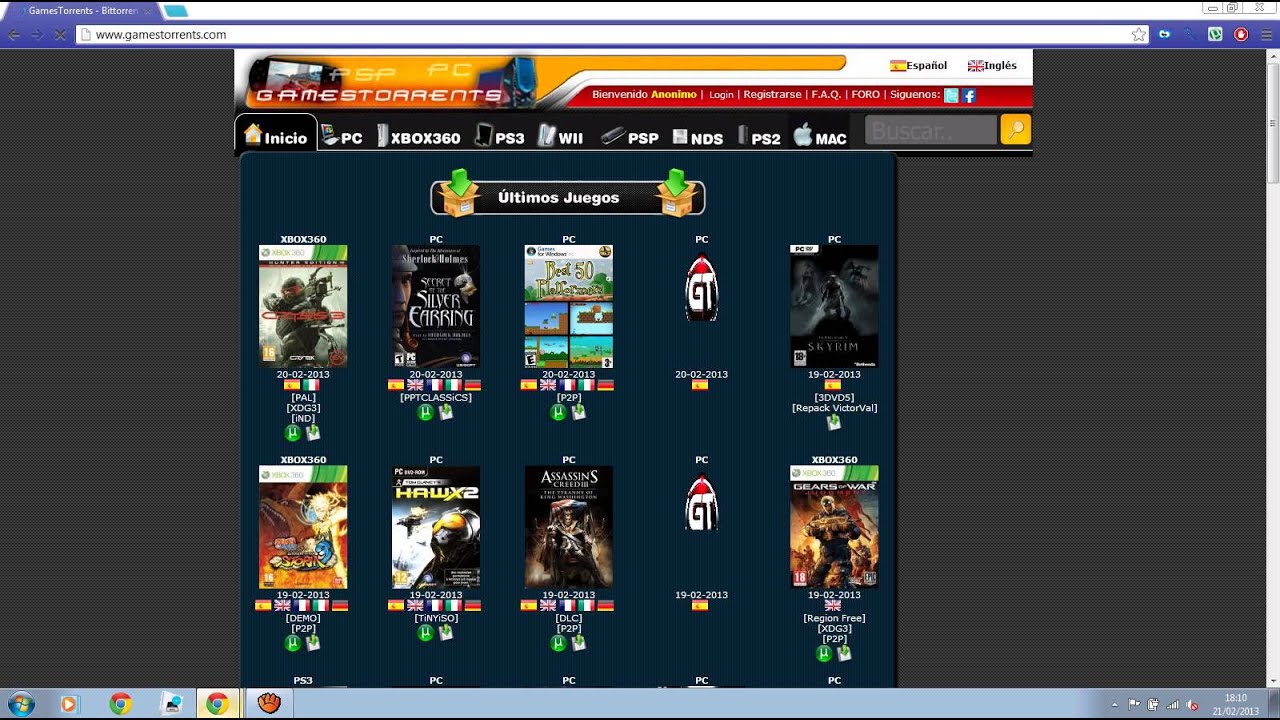Click the magnifier search button beside Buscar
The image size is (1280, 720).
1015,130
